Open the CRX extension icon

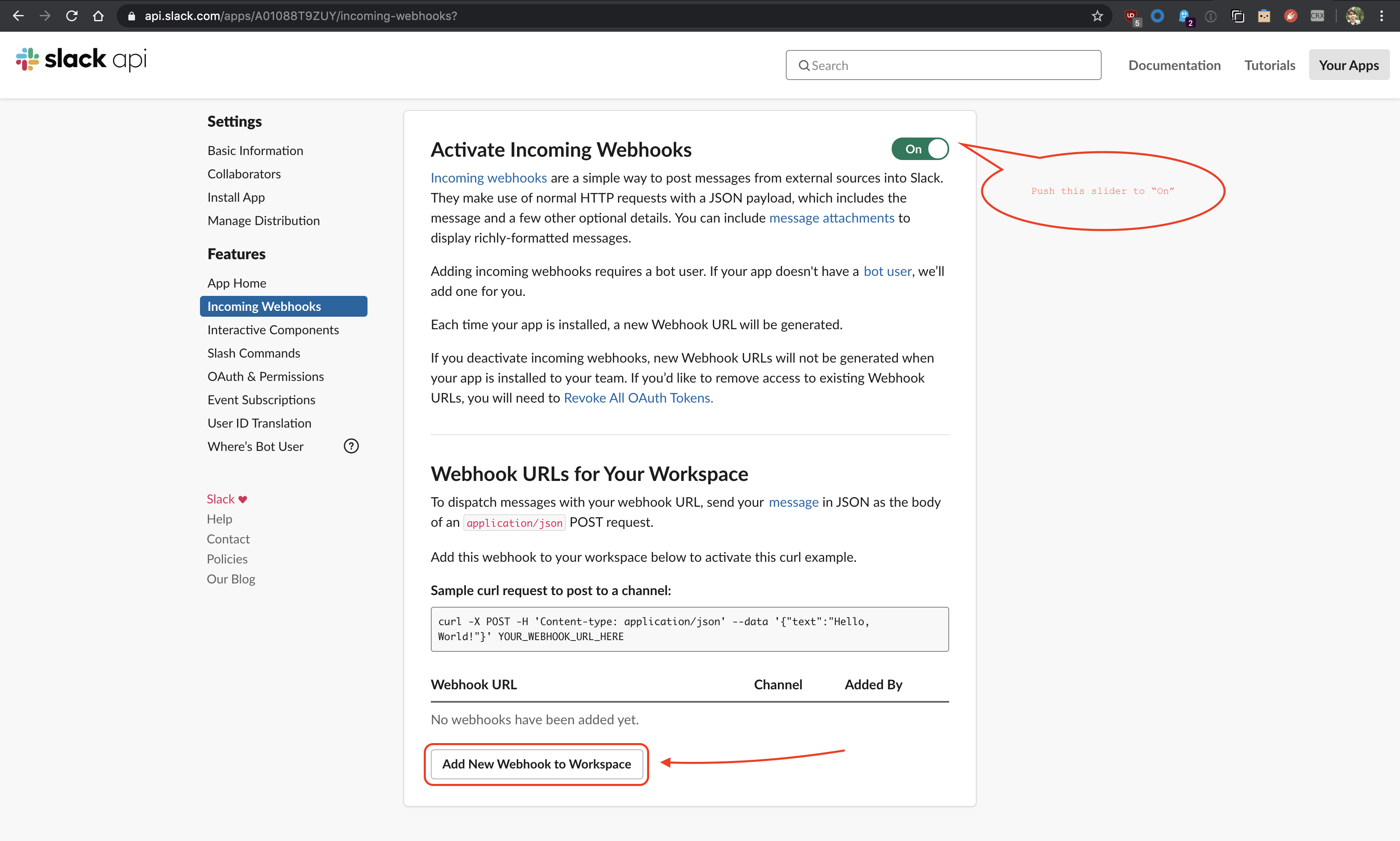click(x=1317, y=16)
